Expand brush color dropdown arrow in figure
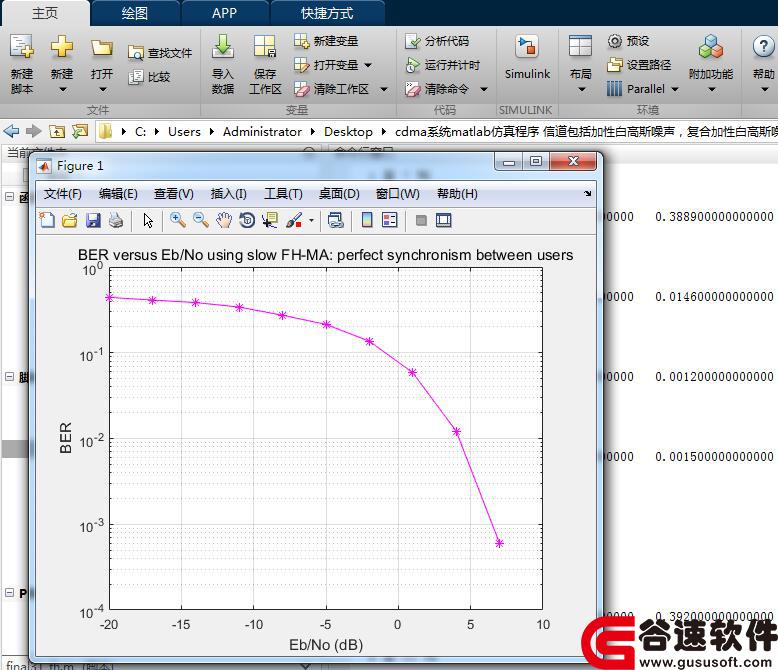The image size is (778, 670). click(312, 220)
